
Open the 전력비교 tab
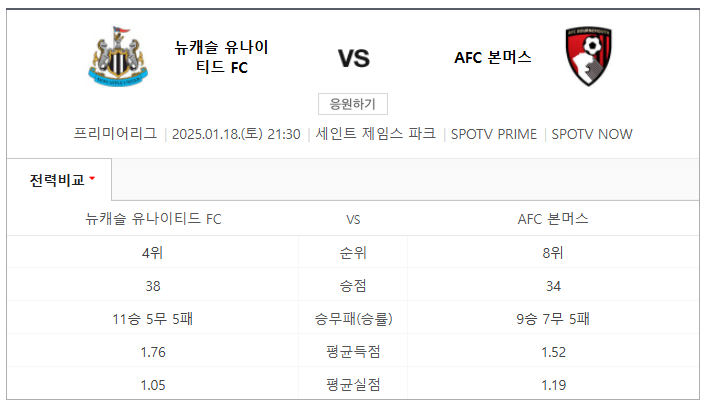click(x=57, y=180)
